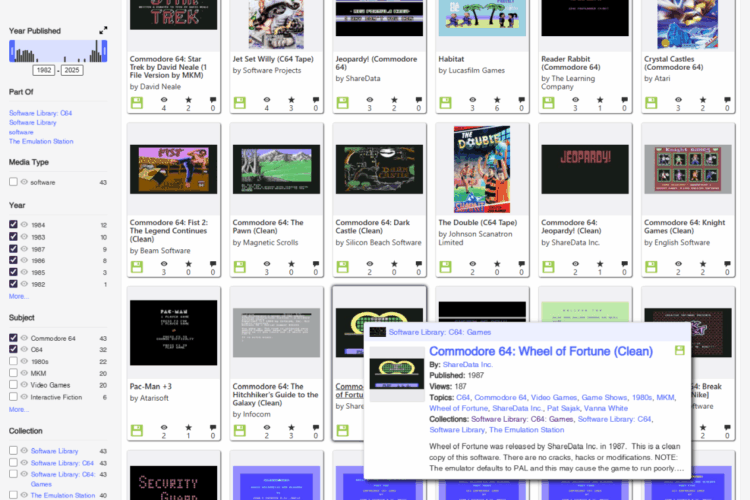Click the floppy icon on Star Trek card
Image resolution: width=750 pixels, height=500 pixels.
(x=137, y=103)
